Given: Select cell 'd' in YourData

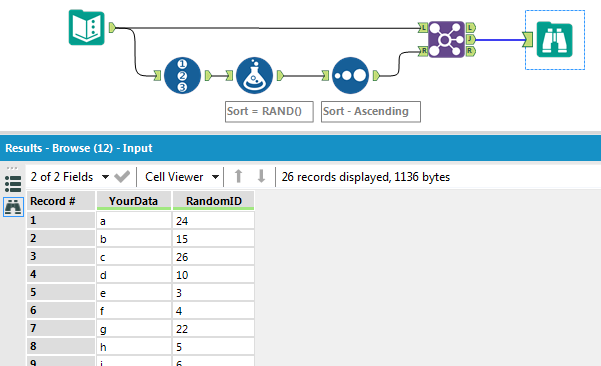Looking at the screenshot, I should 133,275.
